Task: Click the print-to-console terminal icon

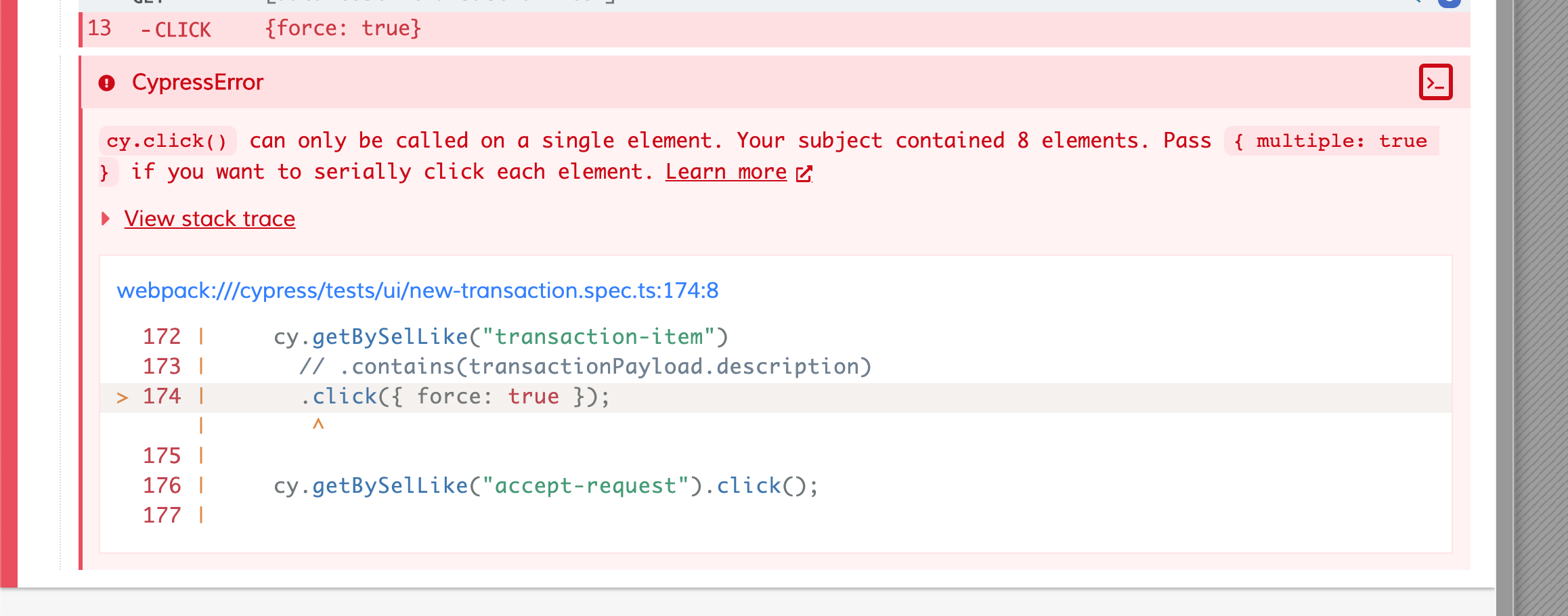Action: tap(1435, 81)
